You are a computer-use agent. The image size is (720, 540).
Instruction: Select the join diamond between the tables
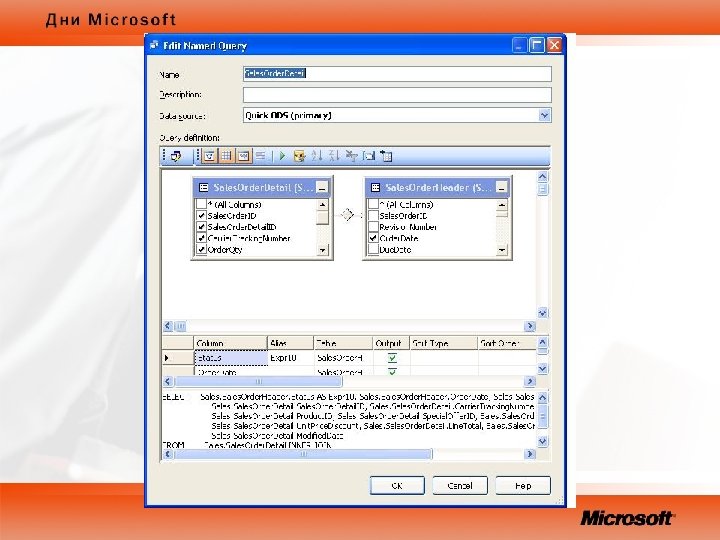click(x=348, y=214)
